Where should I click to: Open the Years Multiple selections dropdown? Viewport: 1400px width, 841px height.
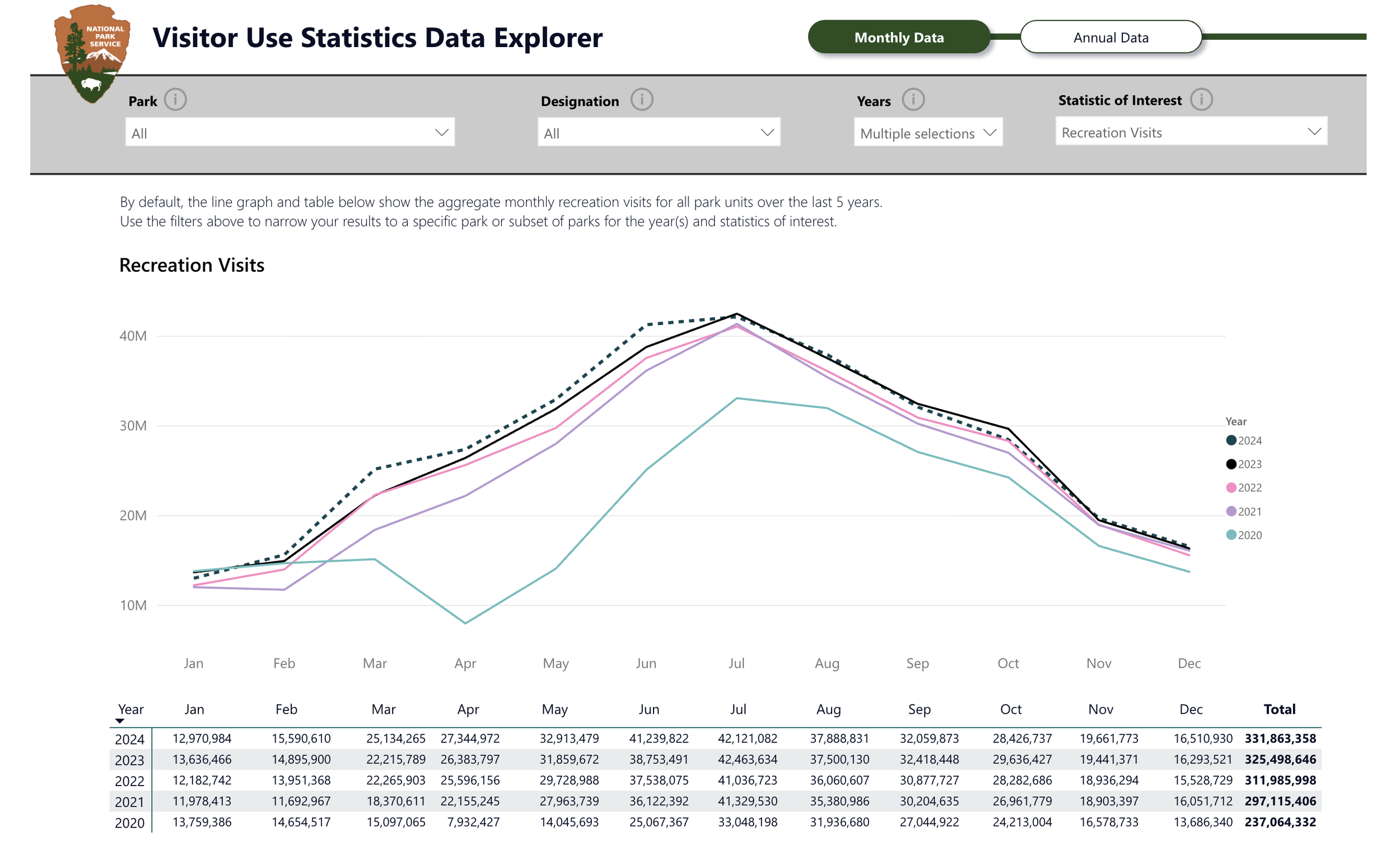[x=928, y=133]
